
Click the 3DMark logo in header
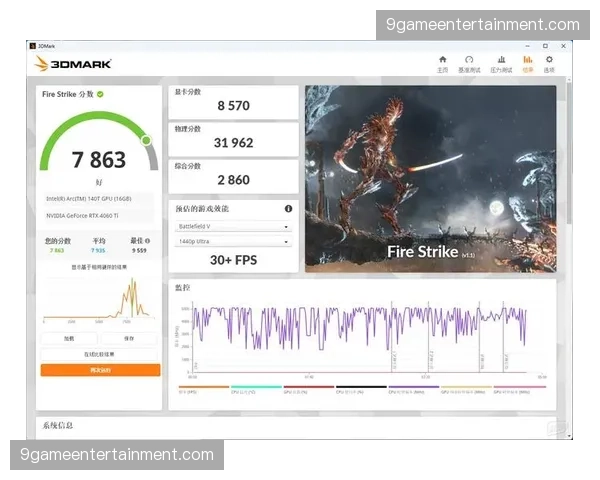[74, 64]
